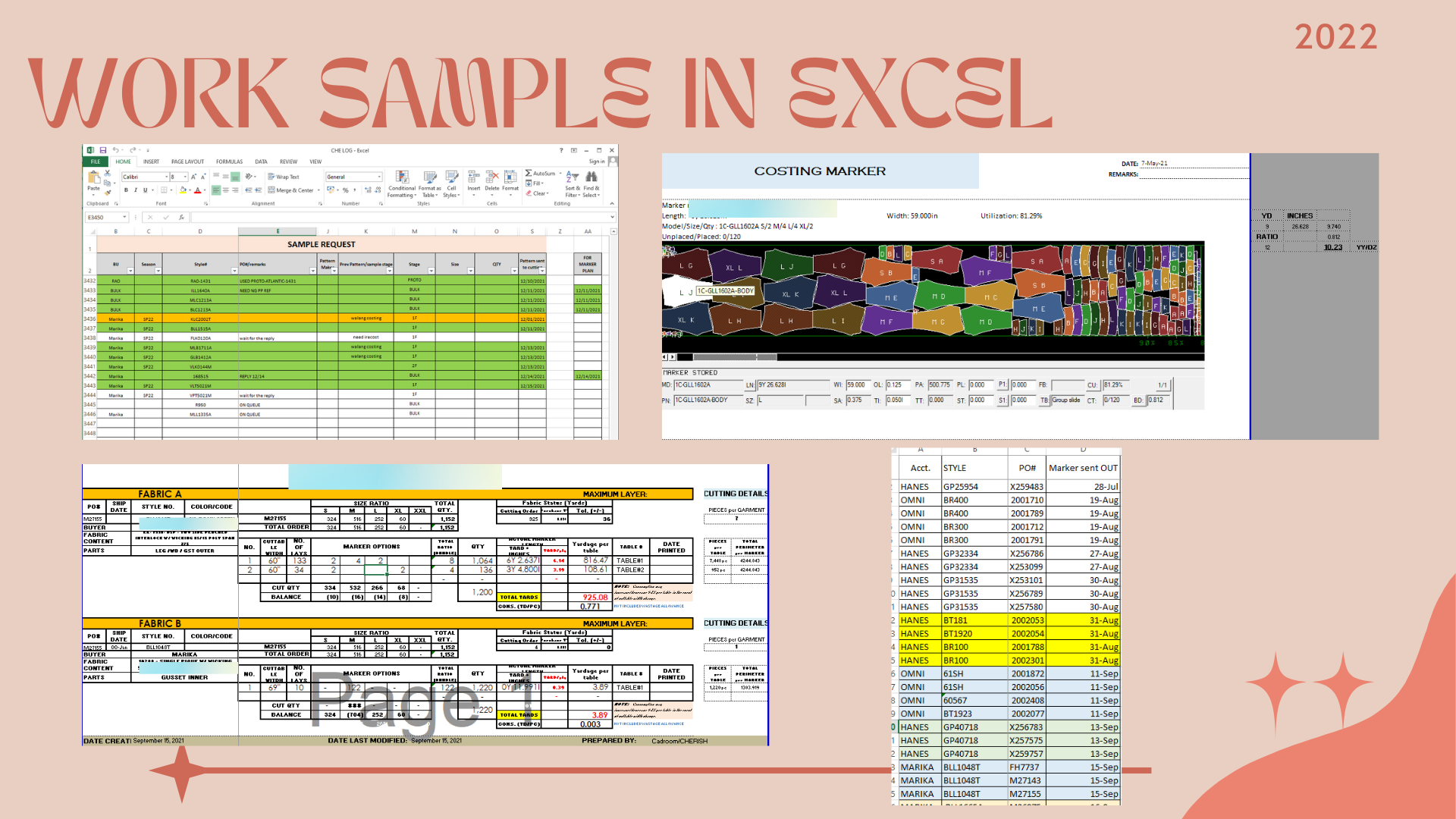Open the FORMULAS ribbon tab
This screenshot has width=1456, height=819.
(x=229, y=162)
